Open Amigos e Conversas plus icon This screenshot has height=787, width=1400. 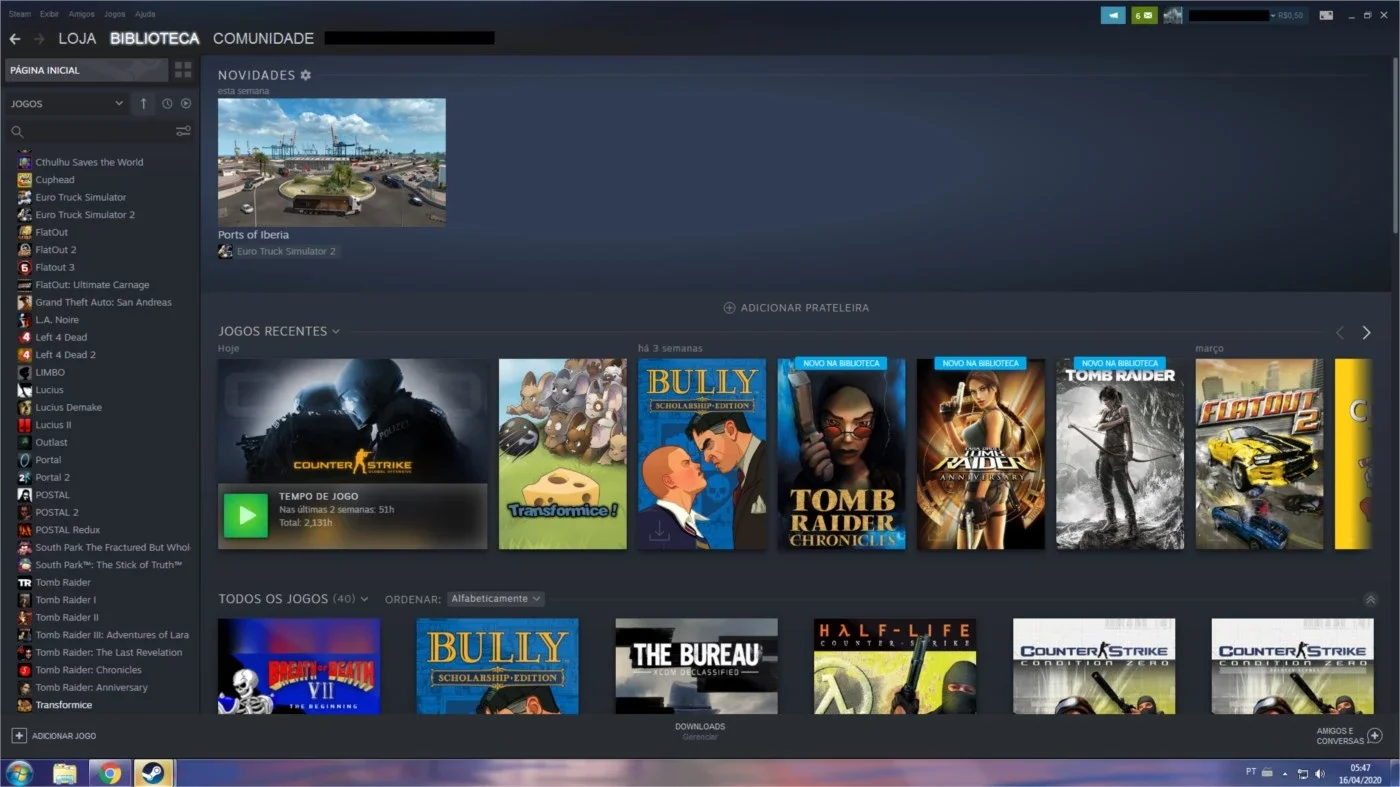coord(1375,735)
